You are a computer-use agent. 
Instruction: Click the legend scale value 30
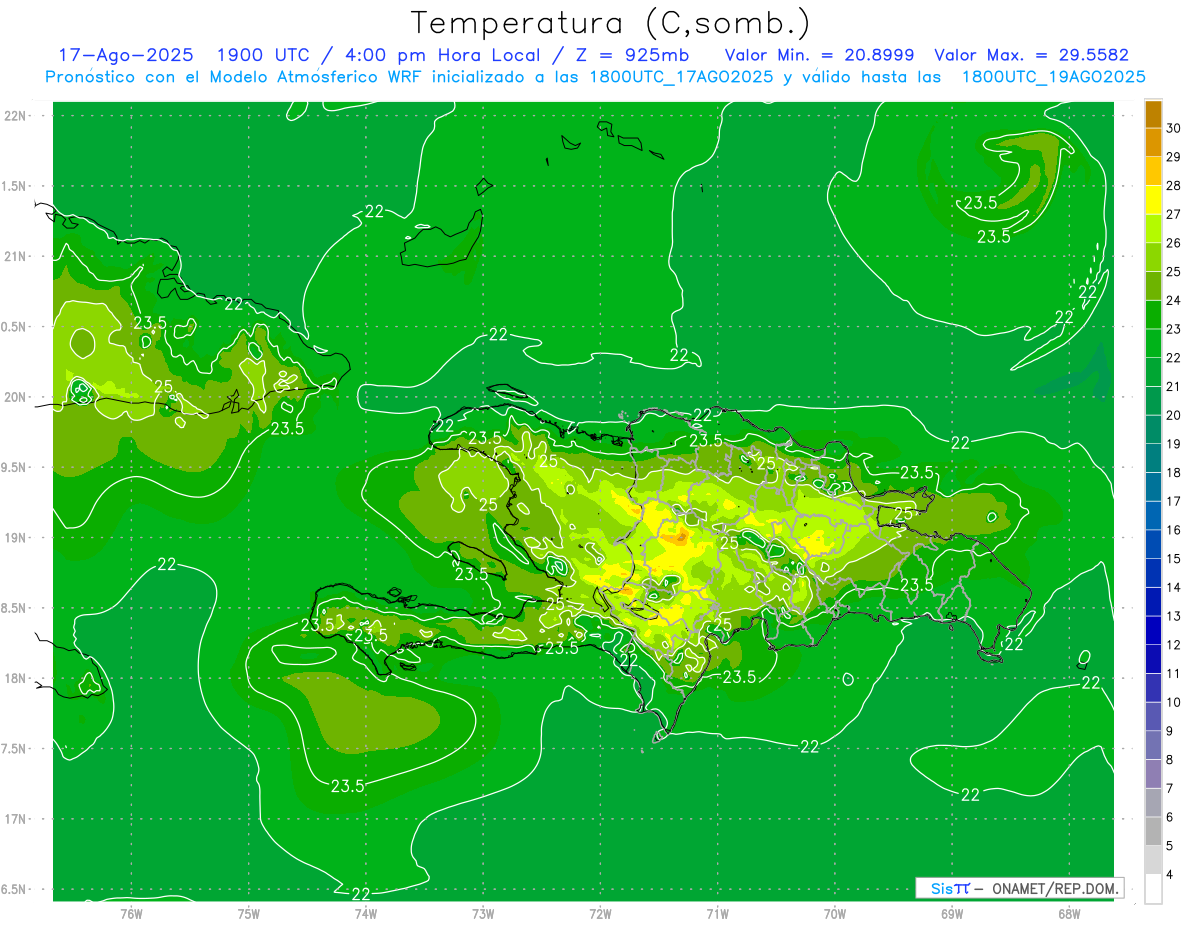point(1174,128)
